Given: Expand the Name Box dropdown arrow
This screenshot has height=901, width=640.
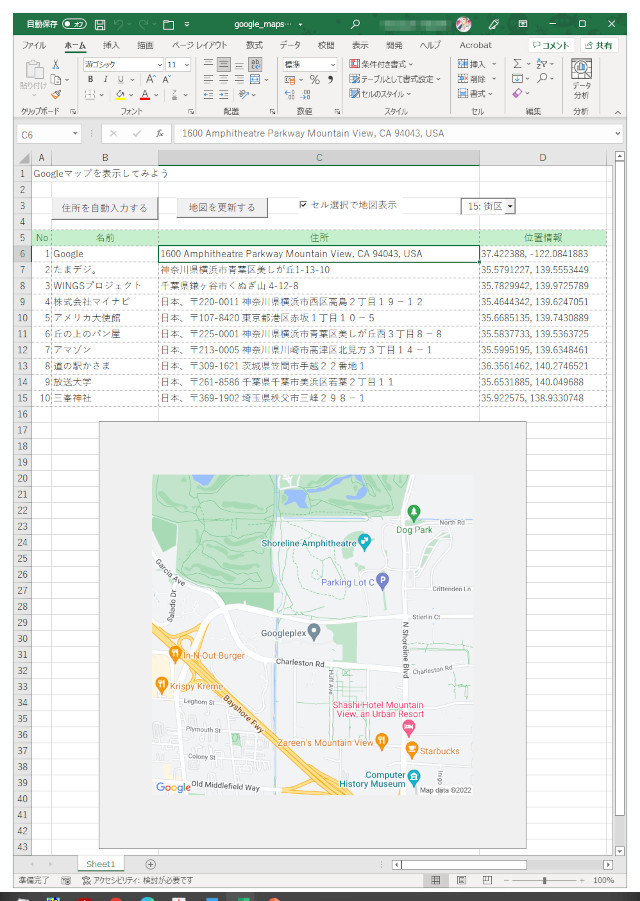Looking at the screenshot, I should 75,134.
